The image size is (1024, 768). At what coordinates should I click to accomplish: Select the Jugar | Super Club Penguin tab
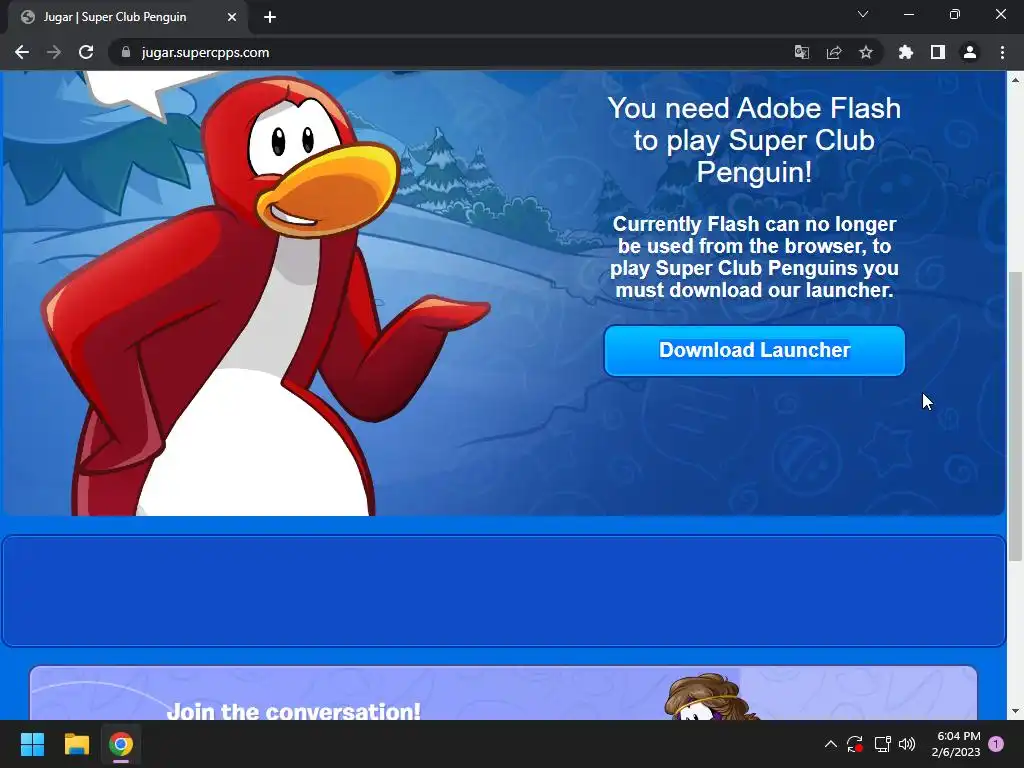coord(126,17)
